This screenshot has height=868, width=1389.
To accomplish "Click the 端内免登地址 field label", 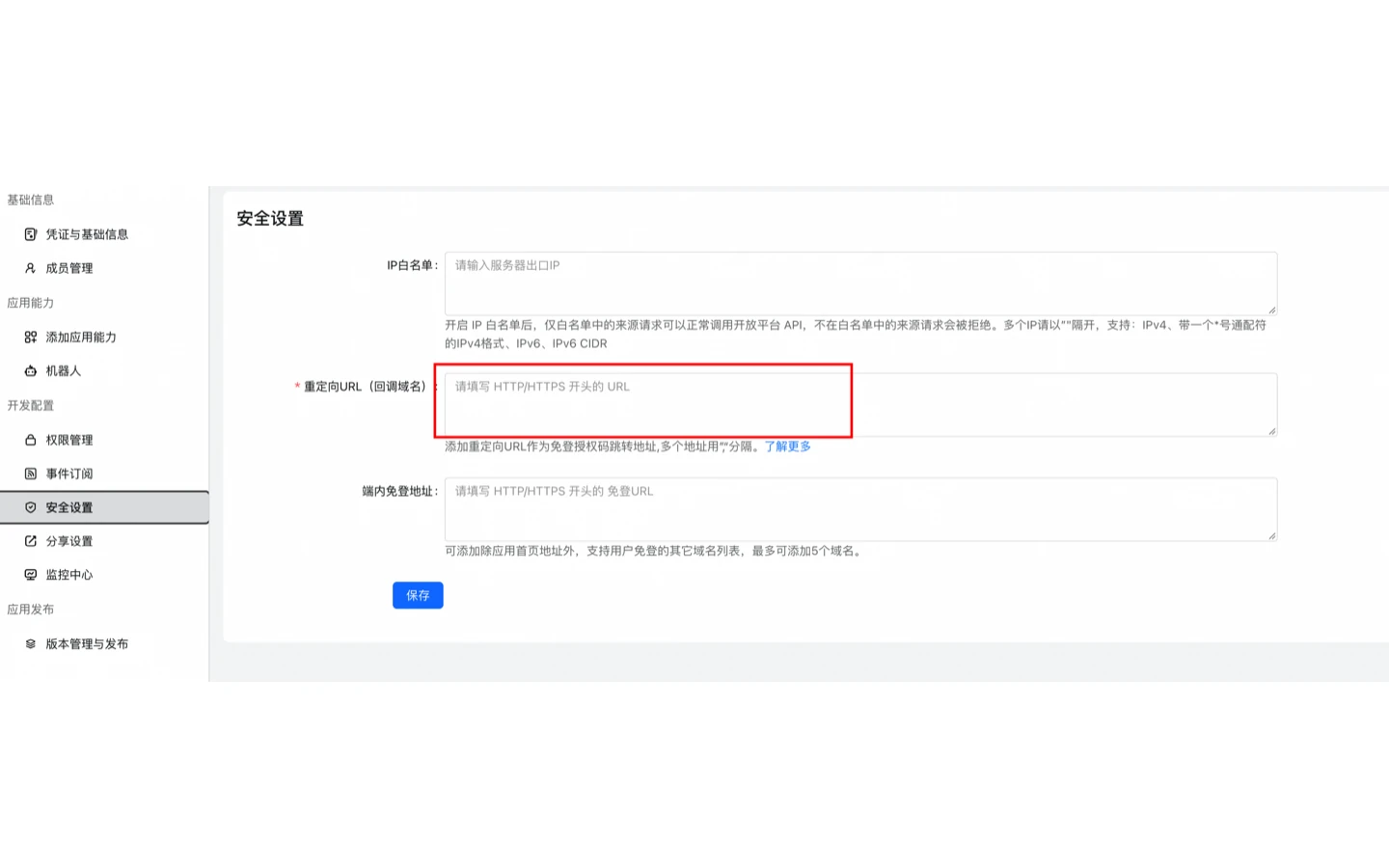I will [400, 491].
